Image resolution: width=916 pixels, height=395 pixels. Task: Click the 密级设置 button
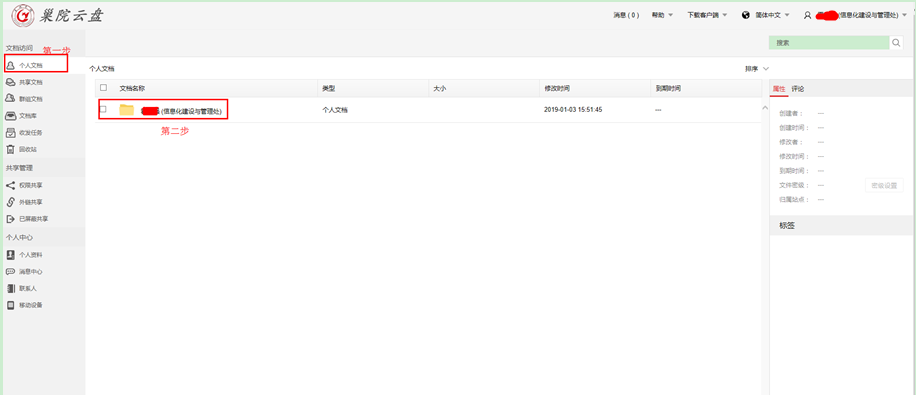[884, 185]
